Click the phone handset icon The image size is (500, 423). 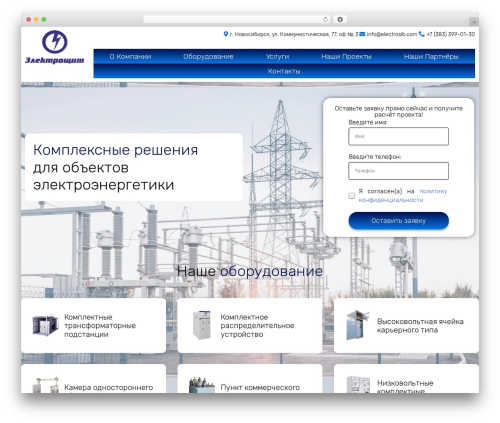[x=422, y=34]
